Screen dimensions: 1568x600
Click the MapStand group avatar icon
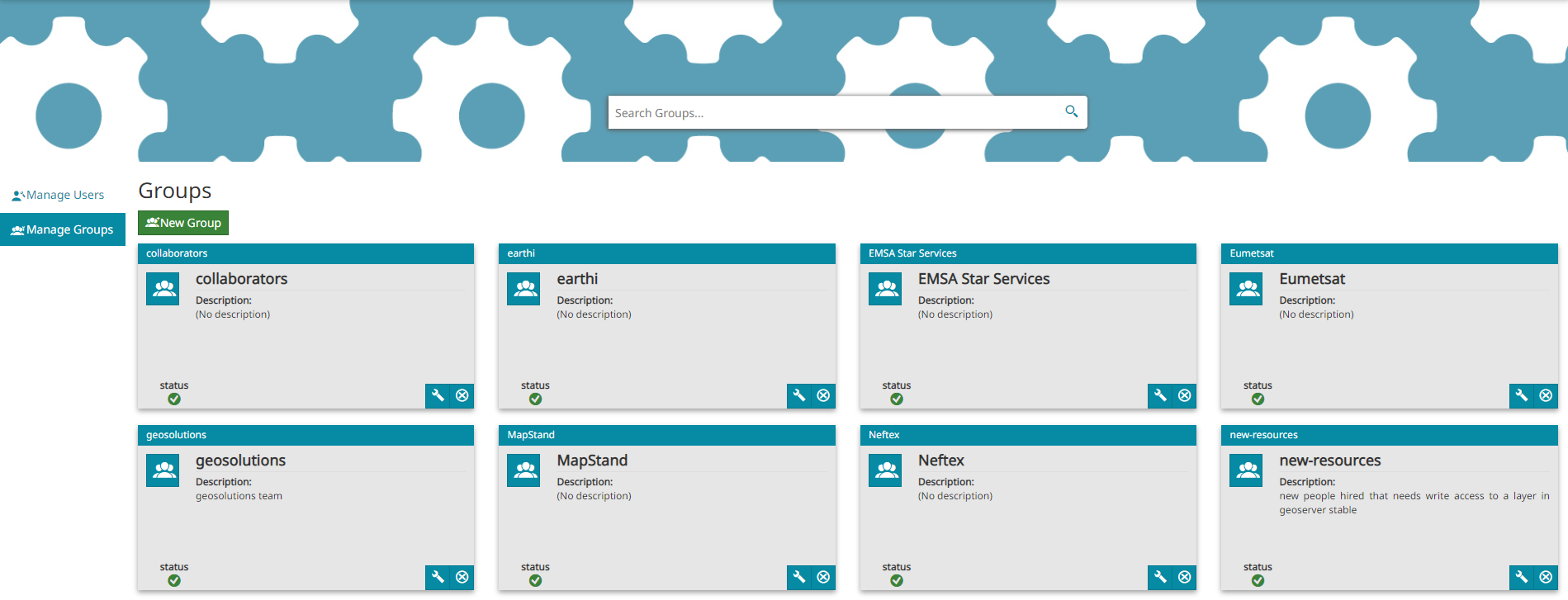click(523, 470)
